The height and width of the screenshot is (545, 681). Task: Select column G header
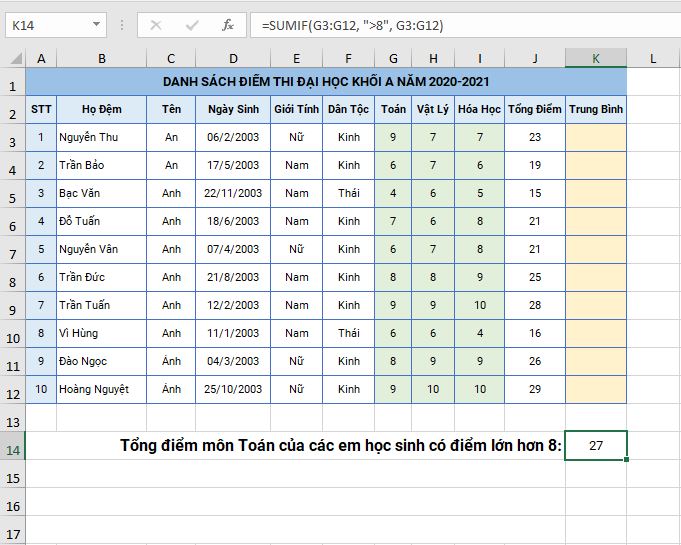tap(393, 58)
